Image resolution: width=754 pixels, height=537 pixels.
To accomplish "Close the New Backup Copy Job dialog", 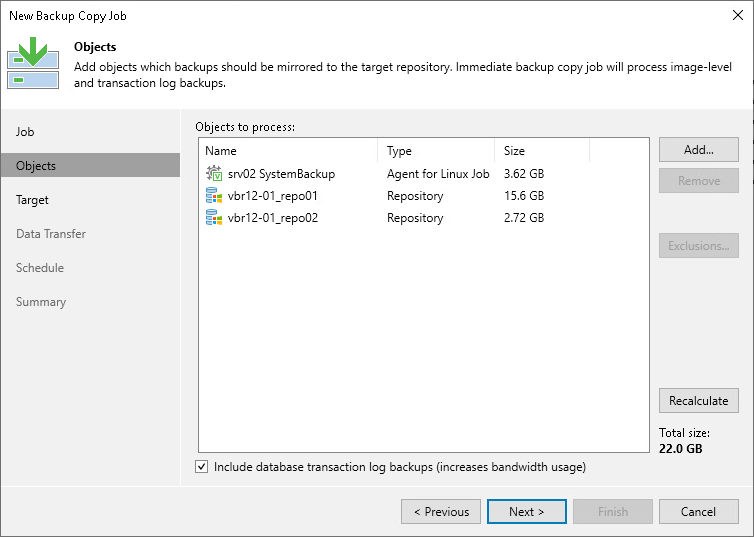I will (x=738, y=15).
